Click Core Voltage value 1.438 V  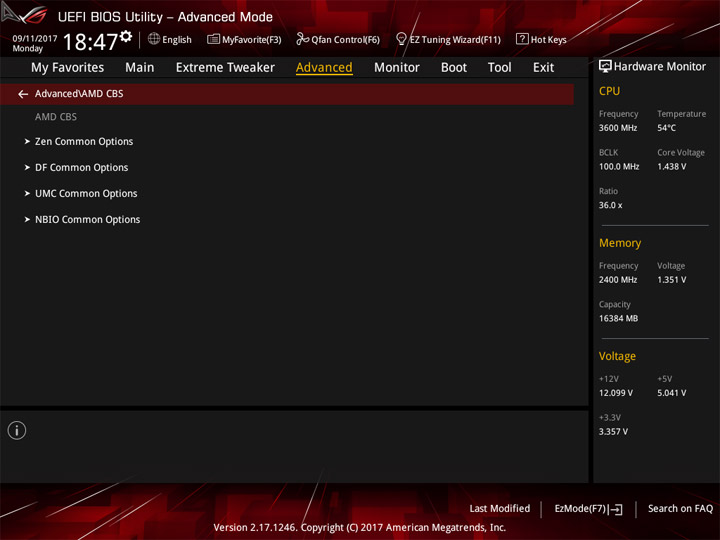point(672,167)
